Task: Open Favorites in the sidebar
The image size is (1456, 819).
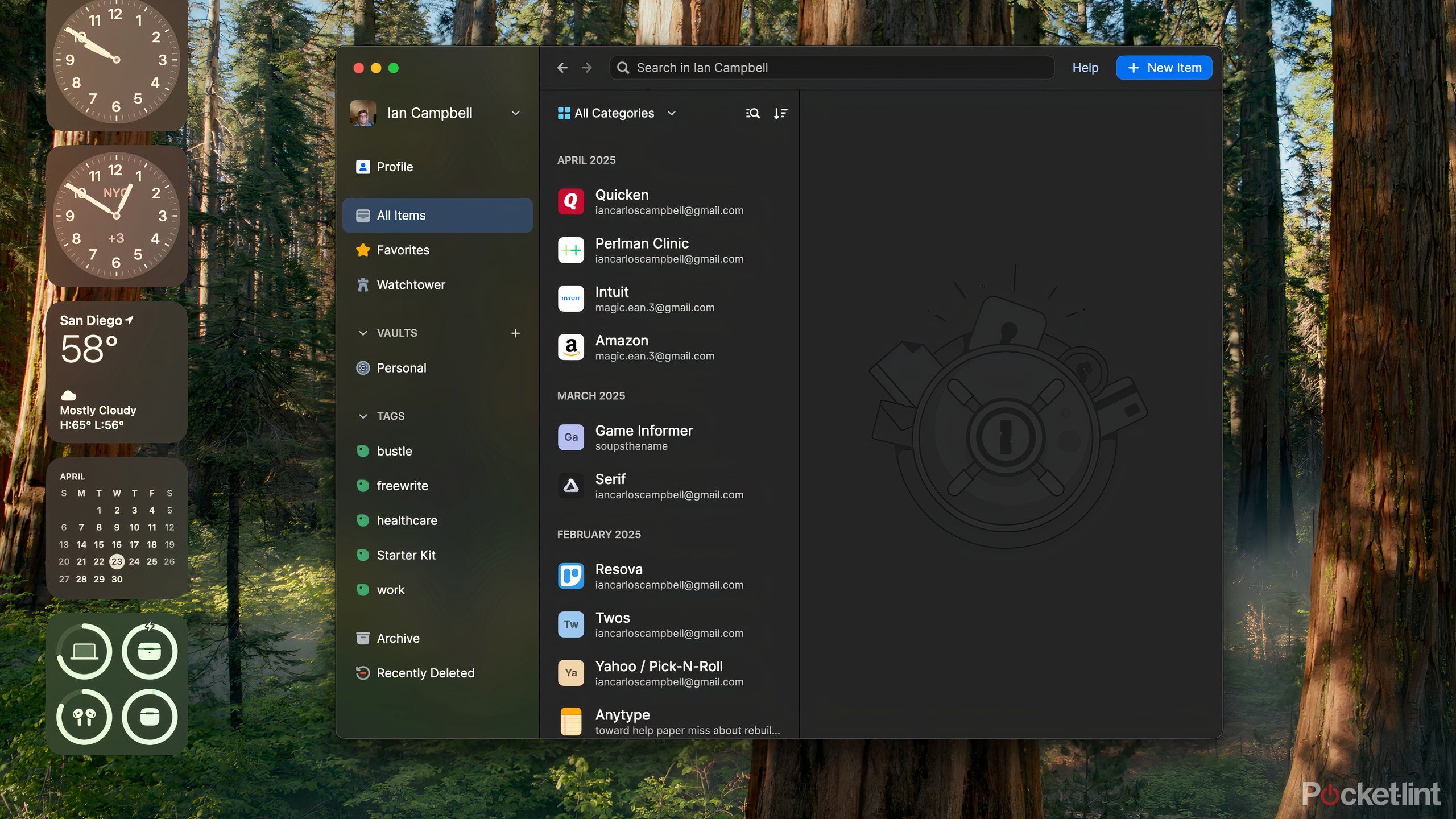Action: pos(437,250)
